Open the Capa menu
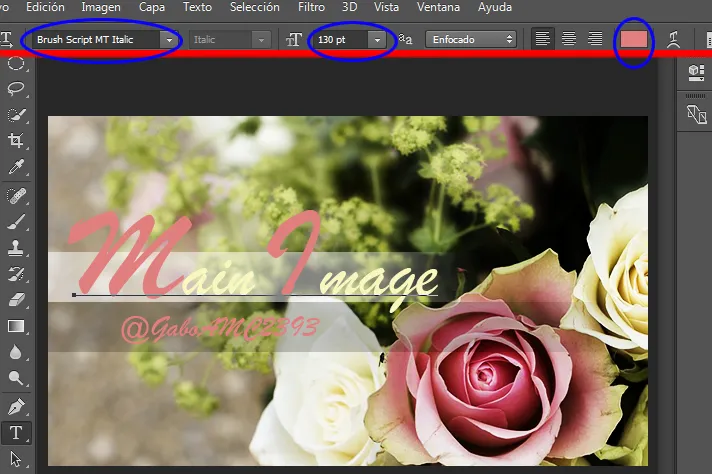 tap(152, 7)
